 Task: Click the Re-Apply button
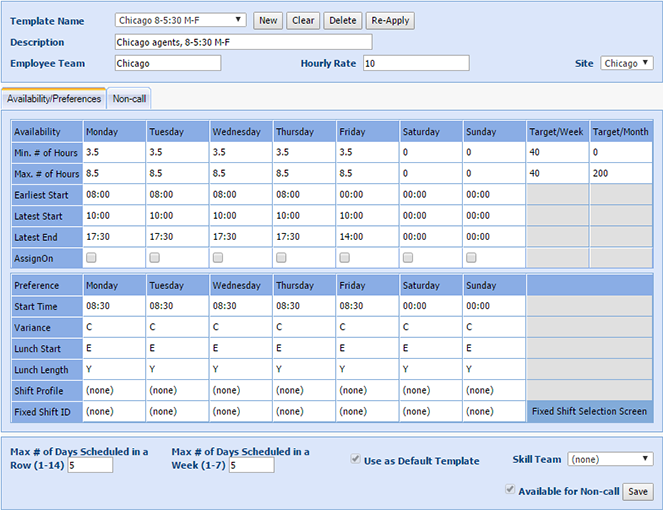coord(390,20)
